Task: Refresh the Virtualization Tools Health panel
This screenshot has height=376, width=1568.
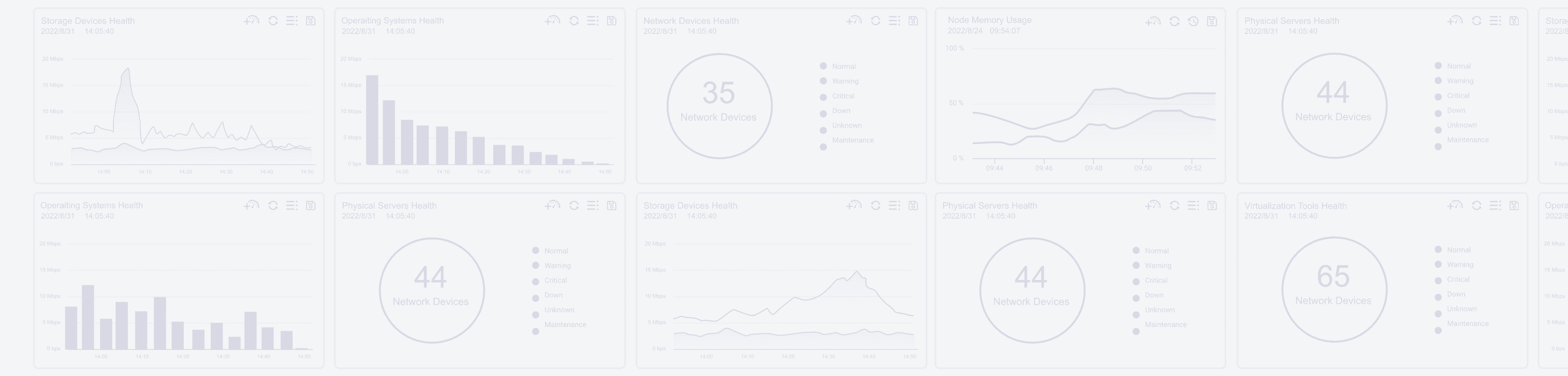Action: (1476, 205)
